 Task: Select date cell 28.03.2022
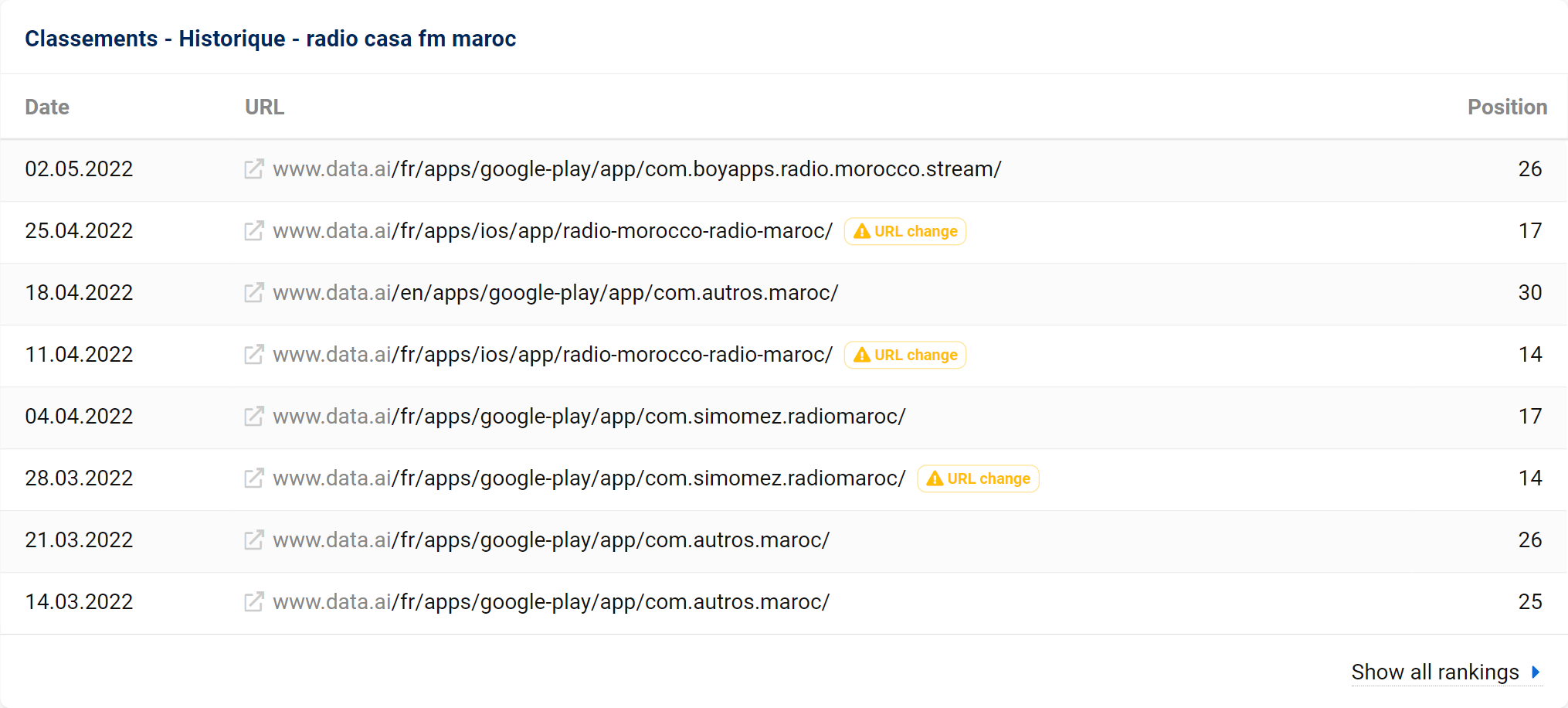(x=79, y=478)
